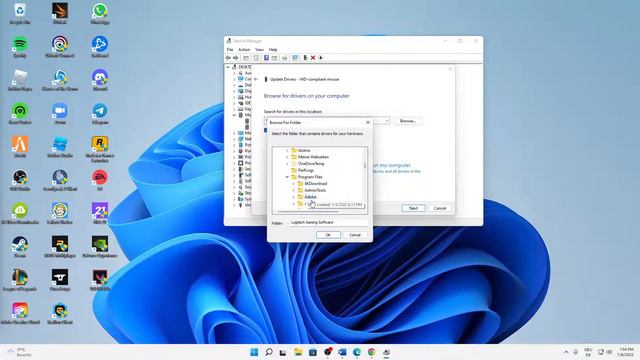The width and height of the screenshot is (640, 360).
Task: Click Cancel in the Update Drivers wizard
Action: (x=440, y=208)
